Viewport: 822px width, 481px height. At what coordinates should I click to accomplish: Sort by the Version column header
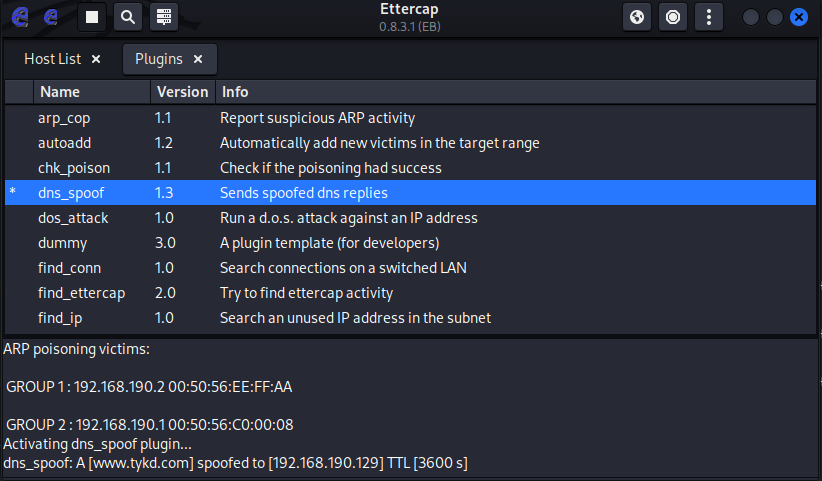(x=182, y=92)
